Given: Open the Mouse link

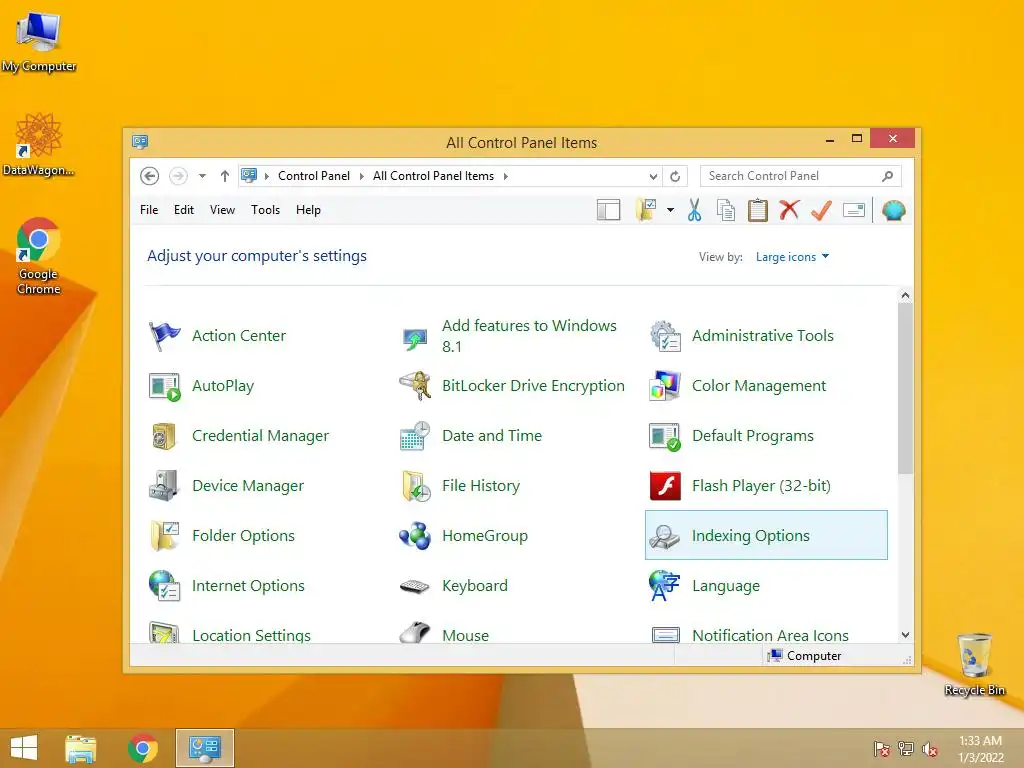Looking at the screenshot, I should click(465, 635).
